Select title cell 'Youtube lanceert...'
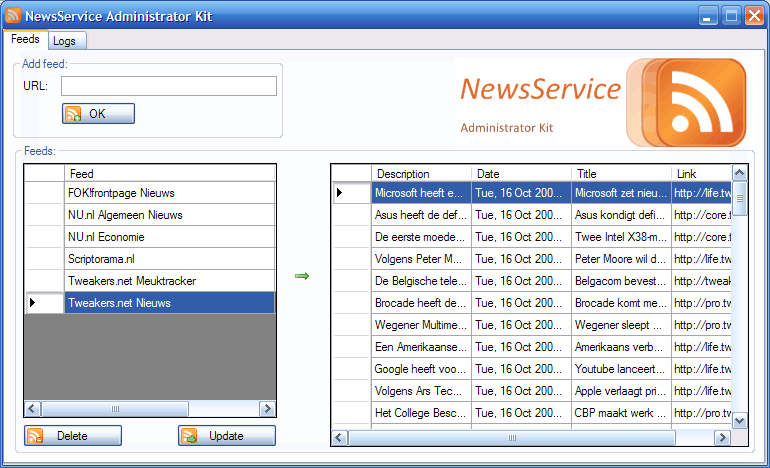770x468 pixels. point(621,369)
